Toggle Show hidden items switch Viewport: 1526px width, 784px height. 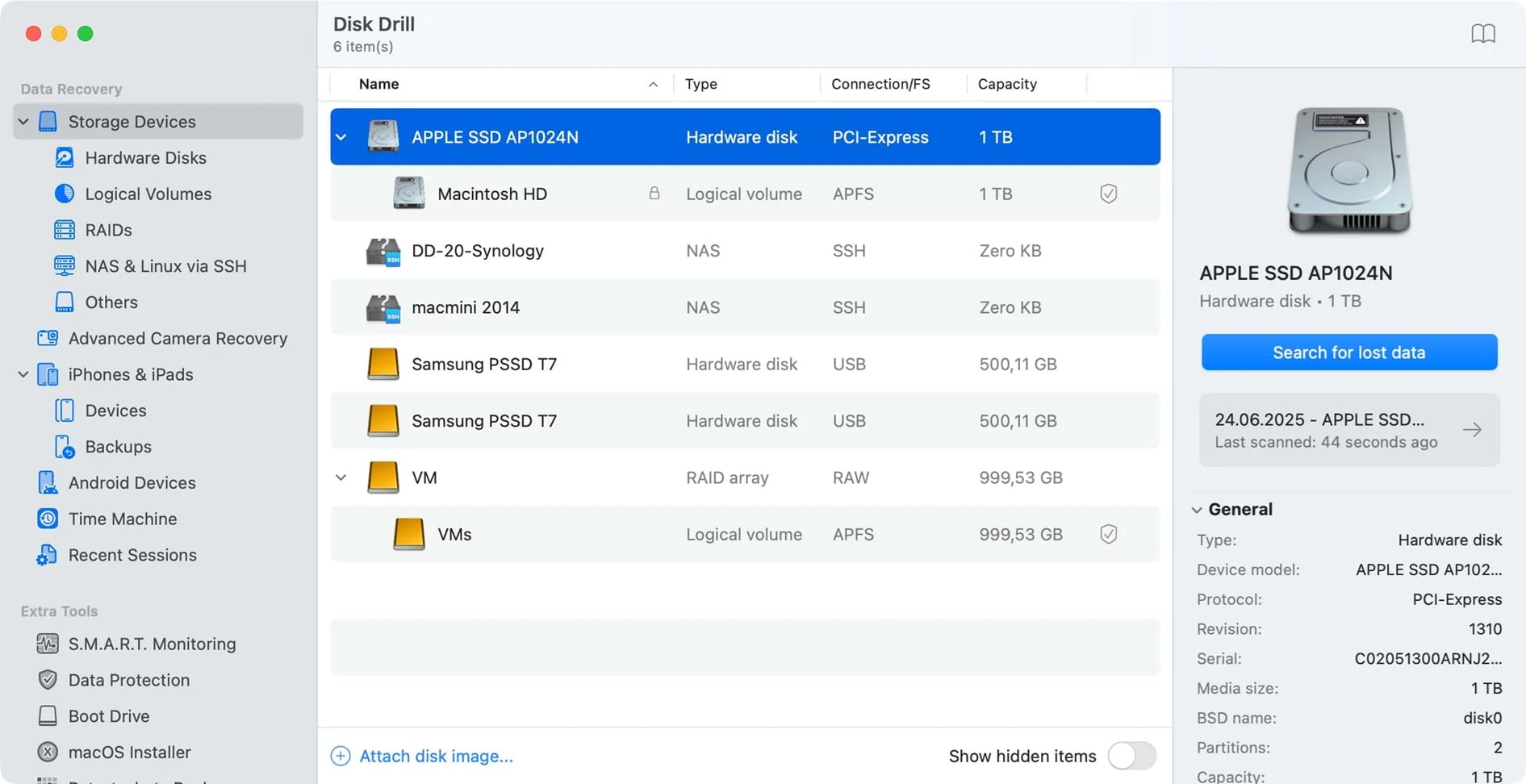click(1132, 756)
